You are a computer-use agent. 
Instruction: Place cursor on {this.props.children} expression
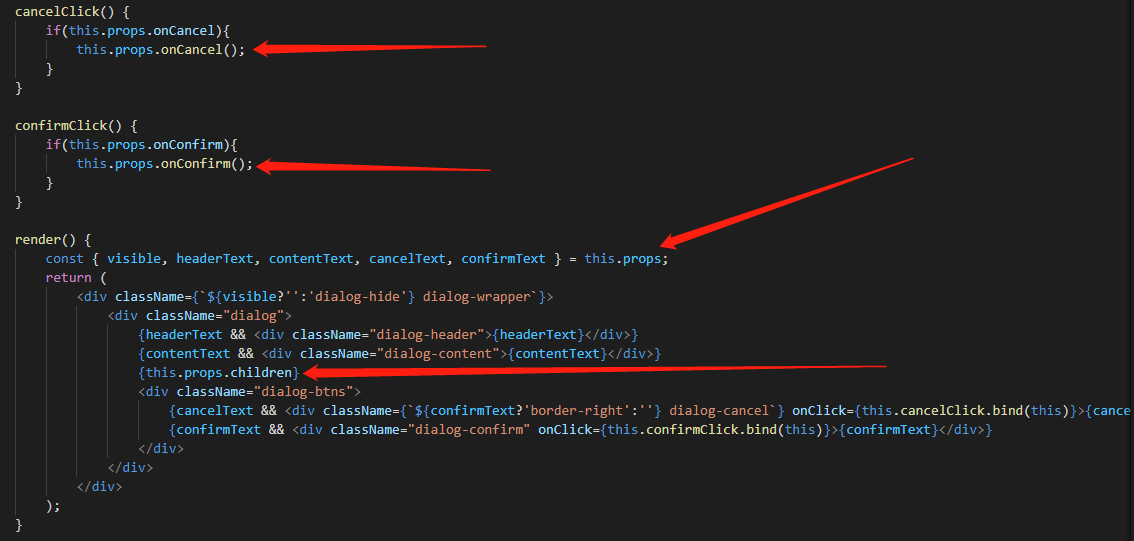[x=218, y=372]
